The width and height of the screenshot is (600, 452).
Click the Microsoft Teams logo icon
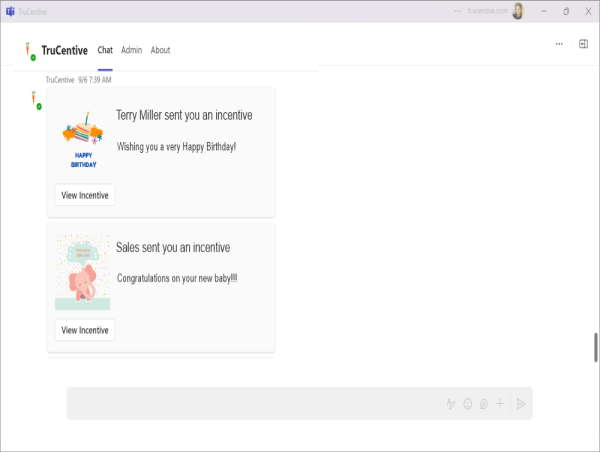pos(10,11)
